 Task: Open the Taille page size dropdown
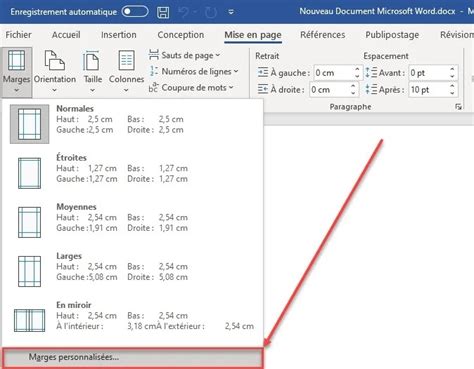92,71
